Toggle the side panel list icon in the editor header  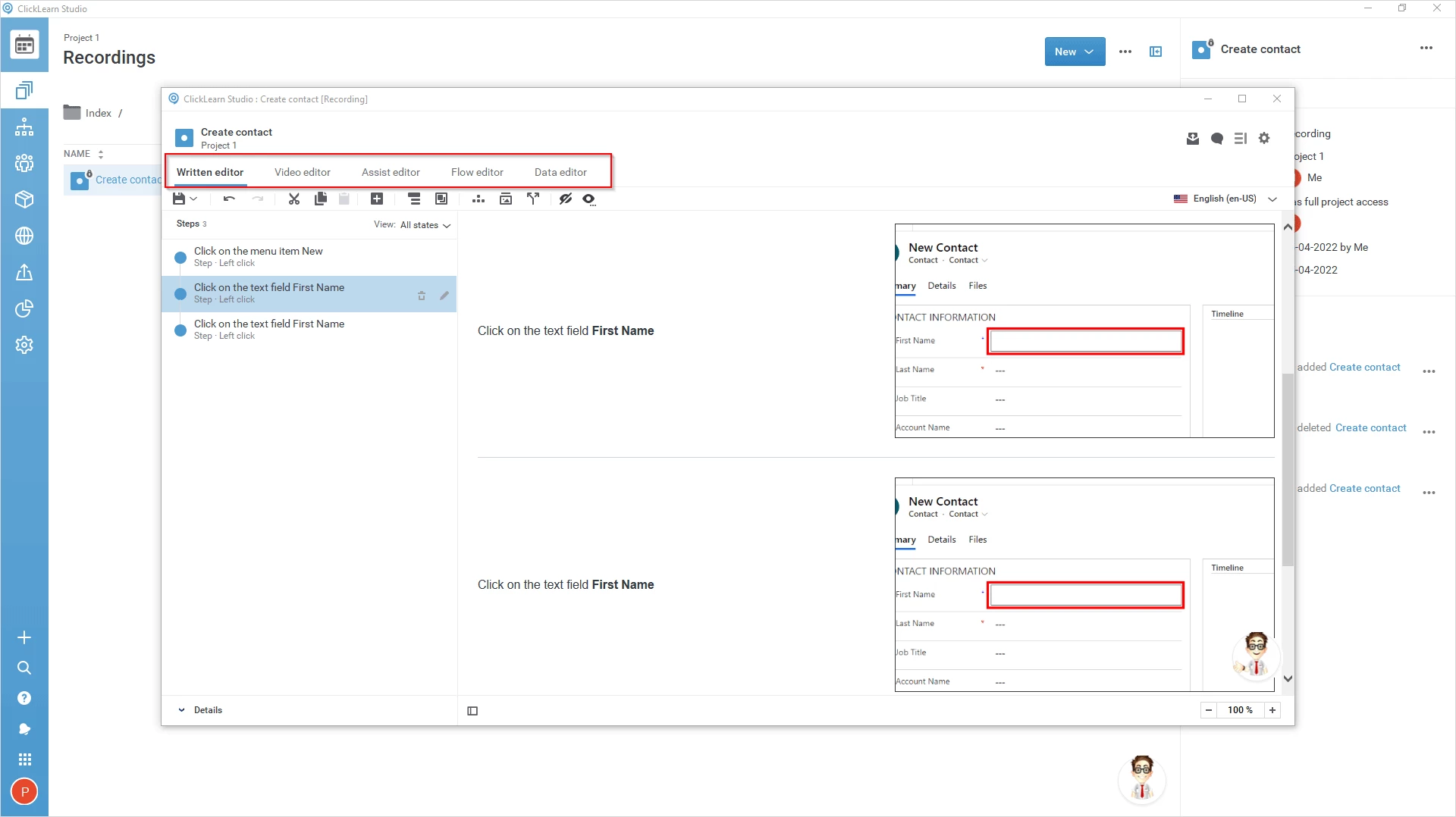click(1241, 138)
